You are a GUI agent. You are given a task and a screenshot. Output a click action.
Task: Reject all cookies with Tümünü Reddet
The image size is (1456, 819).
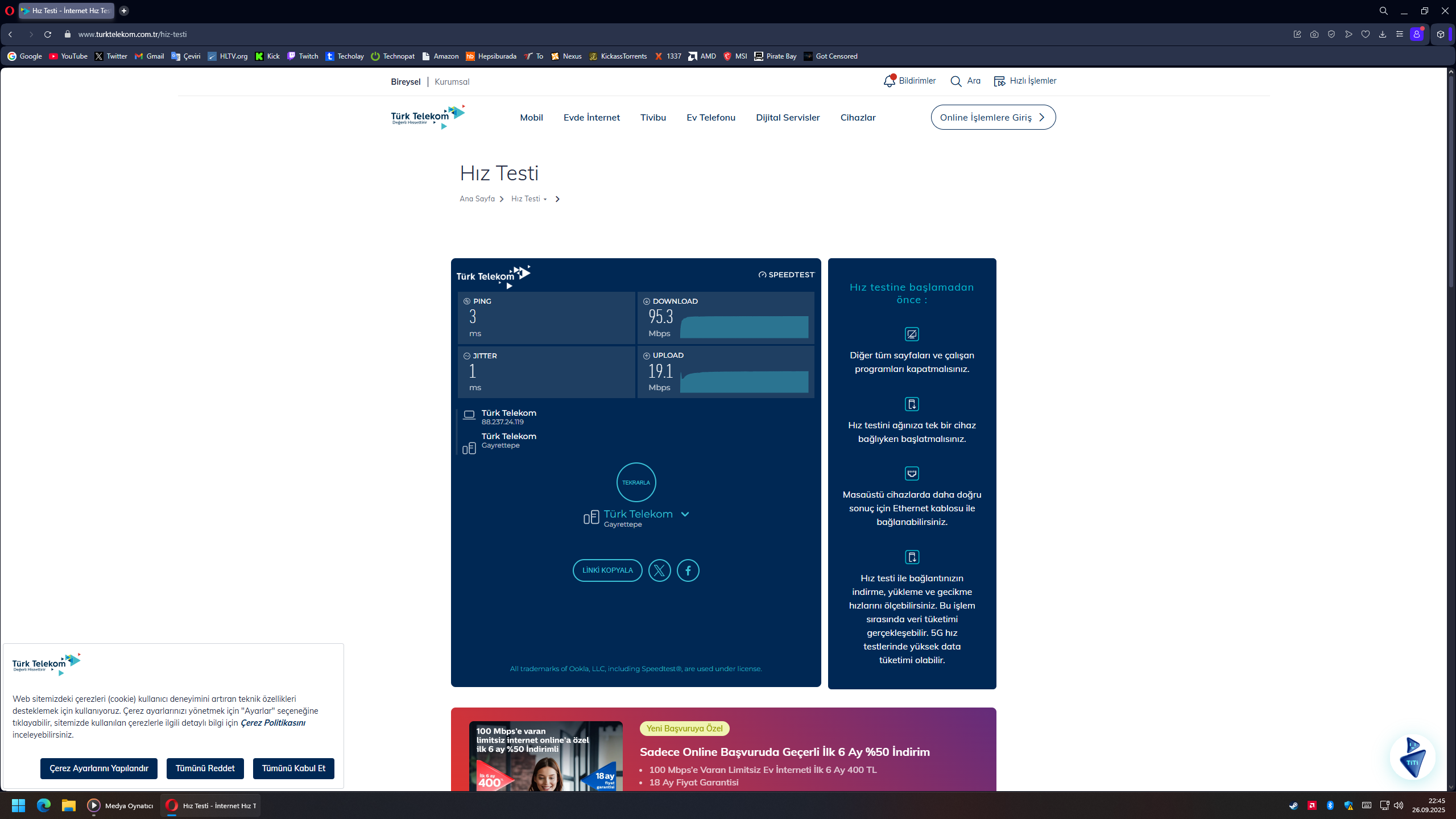(205, 768)
